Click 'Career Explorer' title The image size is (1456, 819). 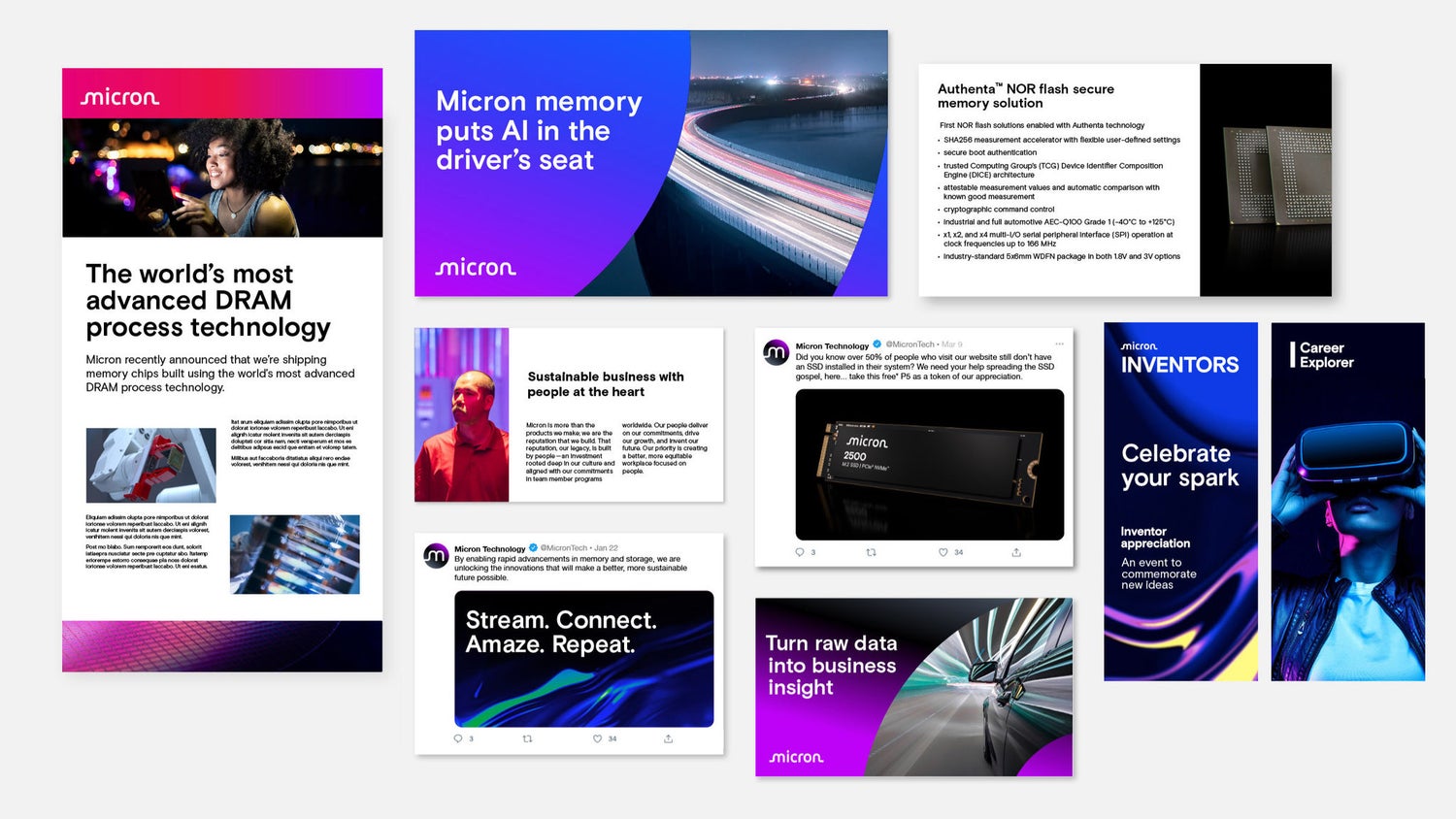click(1326, 355)
